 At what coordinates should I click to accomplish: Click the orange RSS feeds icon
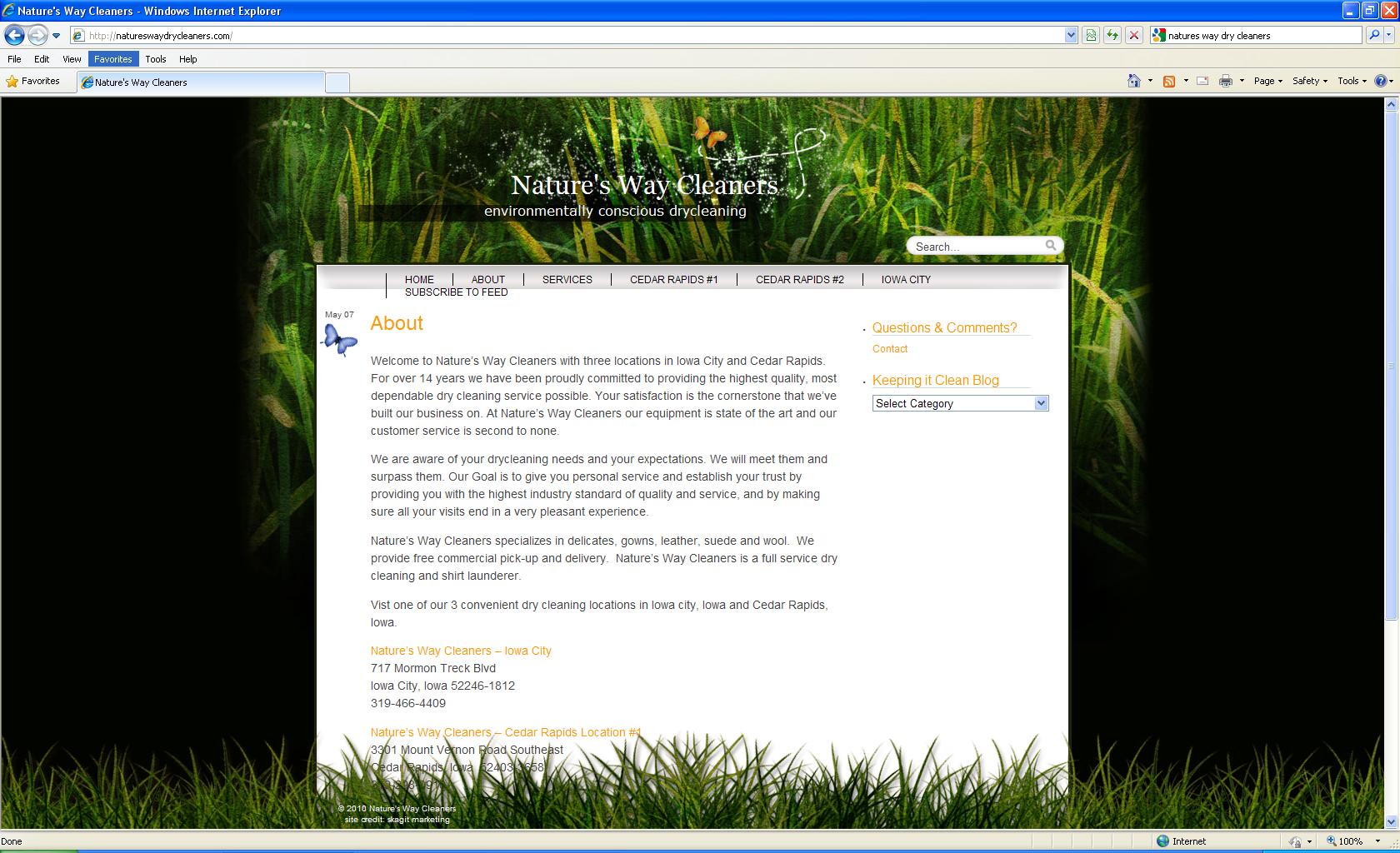1169,81
